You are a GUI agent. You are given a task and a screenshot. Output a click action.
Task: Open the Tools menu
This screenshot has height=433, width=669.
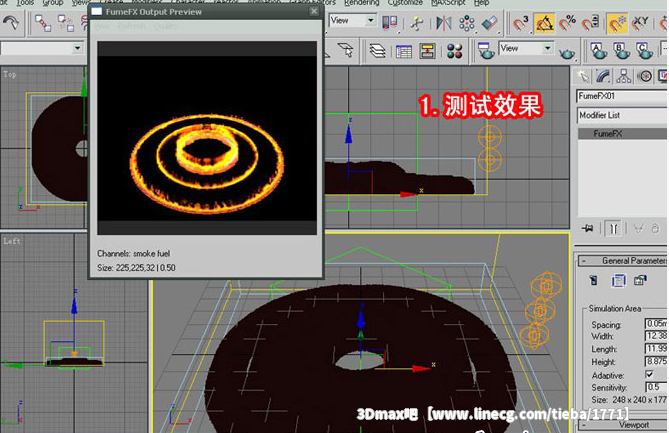coord(25,3)
